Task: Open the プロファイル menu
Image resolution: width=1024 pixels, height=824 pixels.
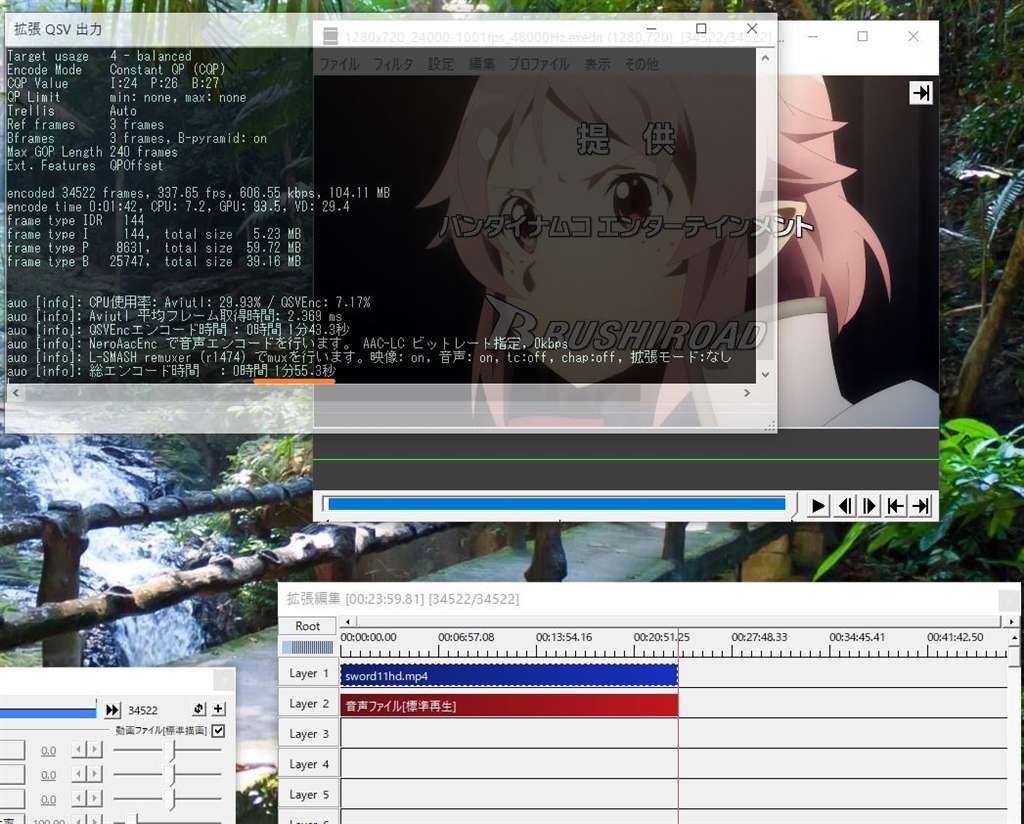Action: point(539,64)
